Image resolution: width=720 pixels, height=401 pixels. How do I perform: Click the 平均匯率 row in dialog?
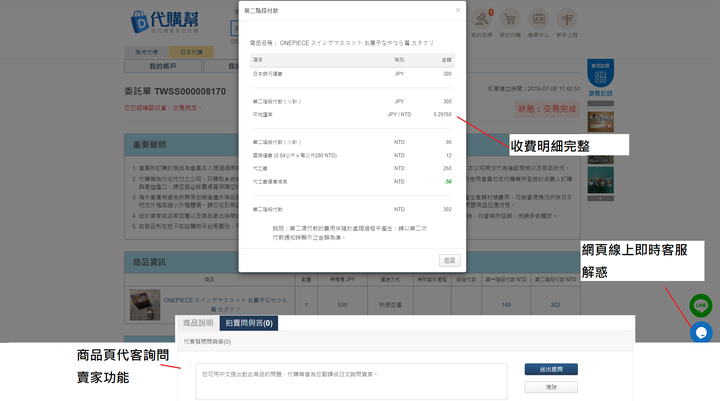click(x=352, y=114)
